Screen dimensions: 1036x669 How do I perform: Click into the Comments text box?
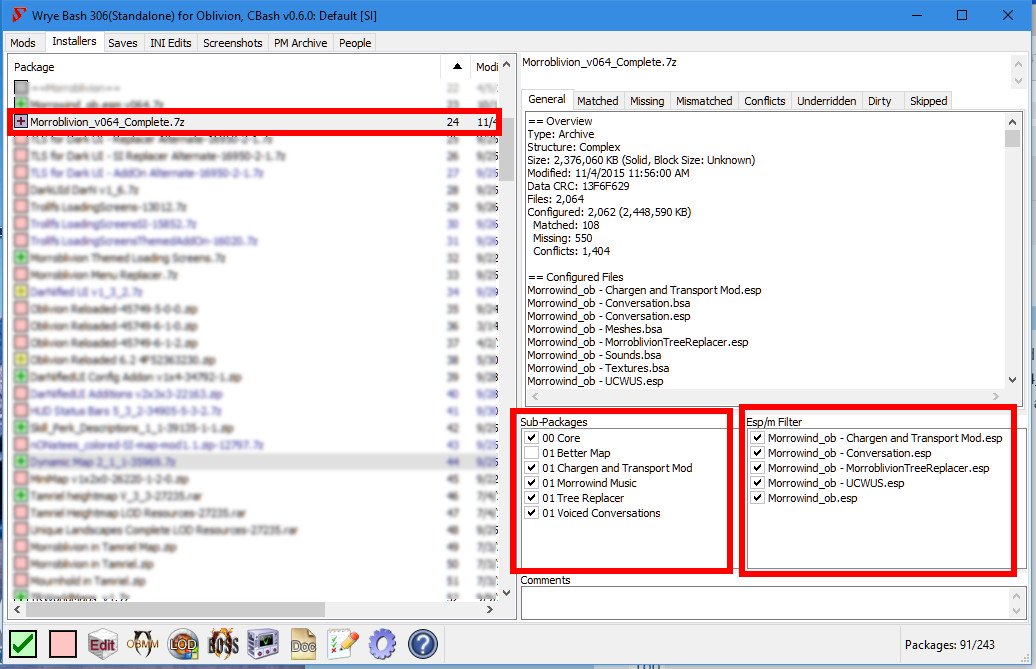pyautogui.click(x=765, y=602)
